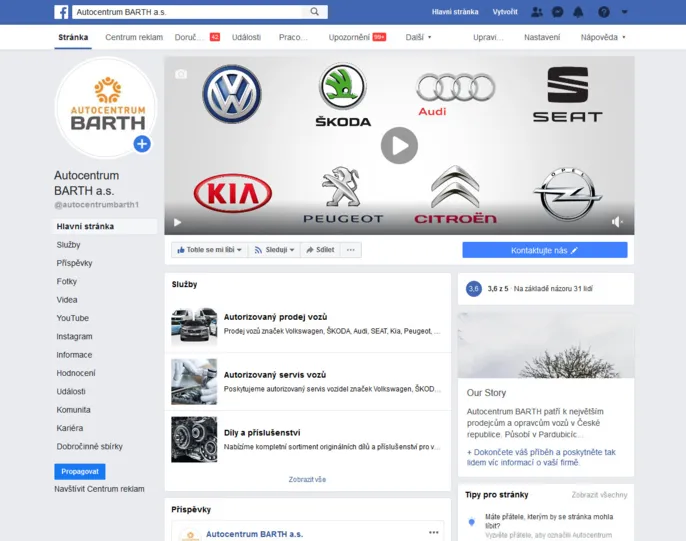
Task: Open the post options three-dots in Příspěvky
Action: point(434,532)
